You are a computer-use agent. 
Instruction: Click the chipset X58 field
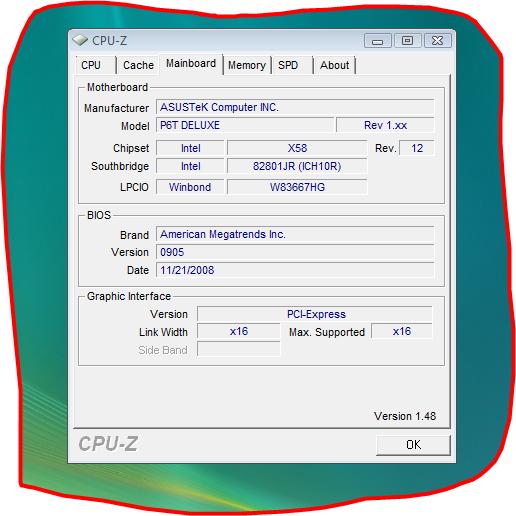tap(297, 148)
